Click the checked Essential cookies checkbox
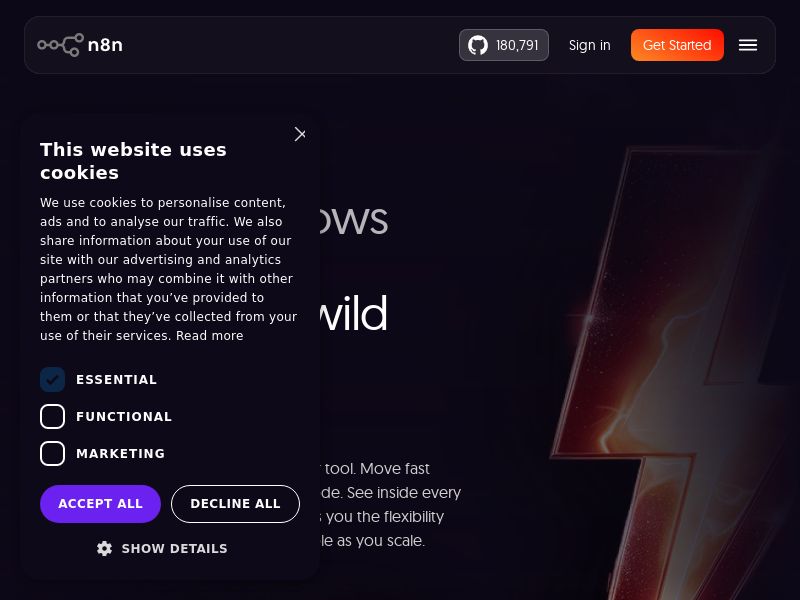This screenshot has width=800, height=600. pyautogui.click(x=52, y=380)
